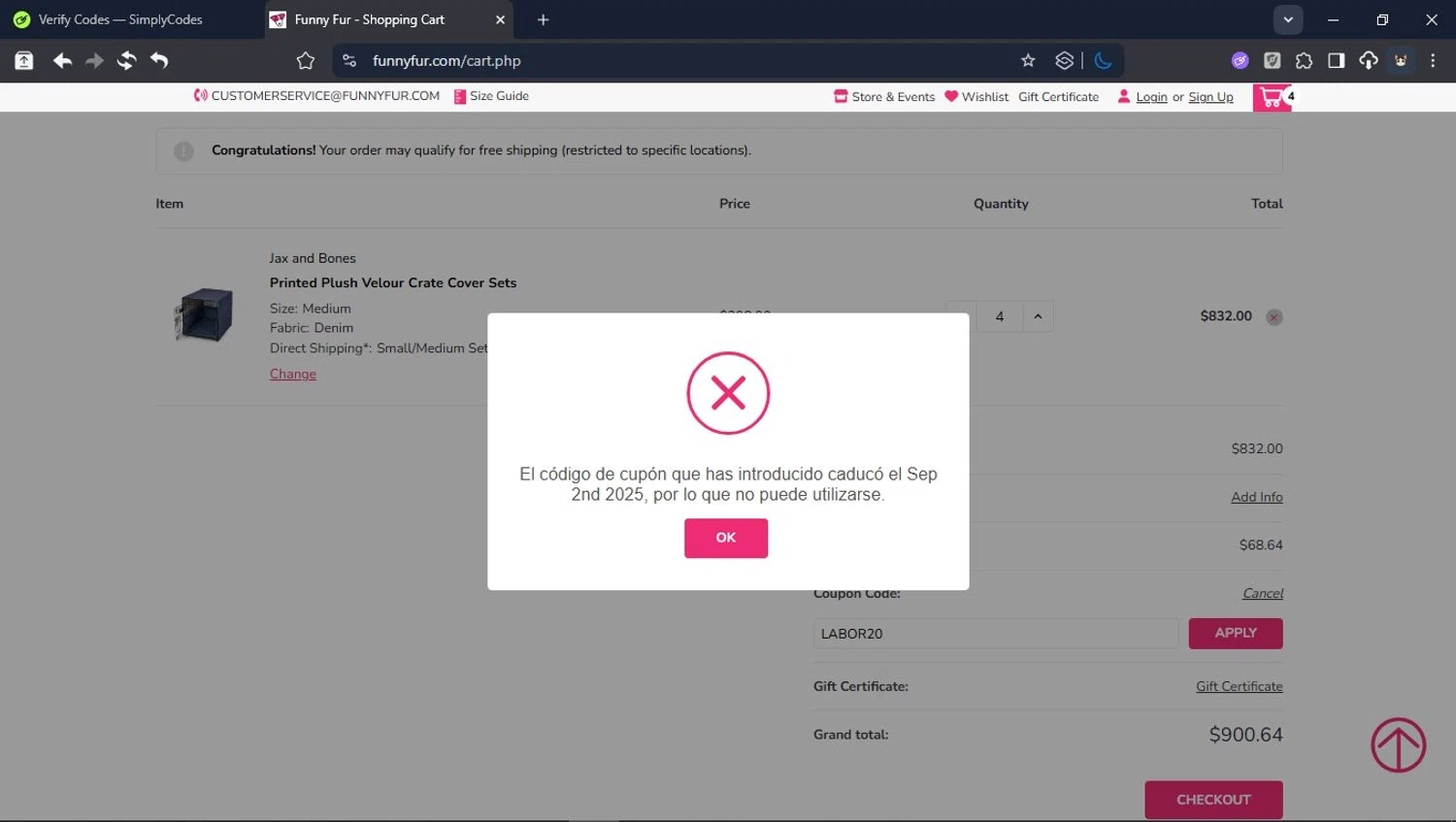Click the Login link

coord(1151,97)
